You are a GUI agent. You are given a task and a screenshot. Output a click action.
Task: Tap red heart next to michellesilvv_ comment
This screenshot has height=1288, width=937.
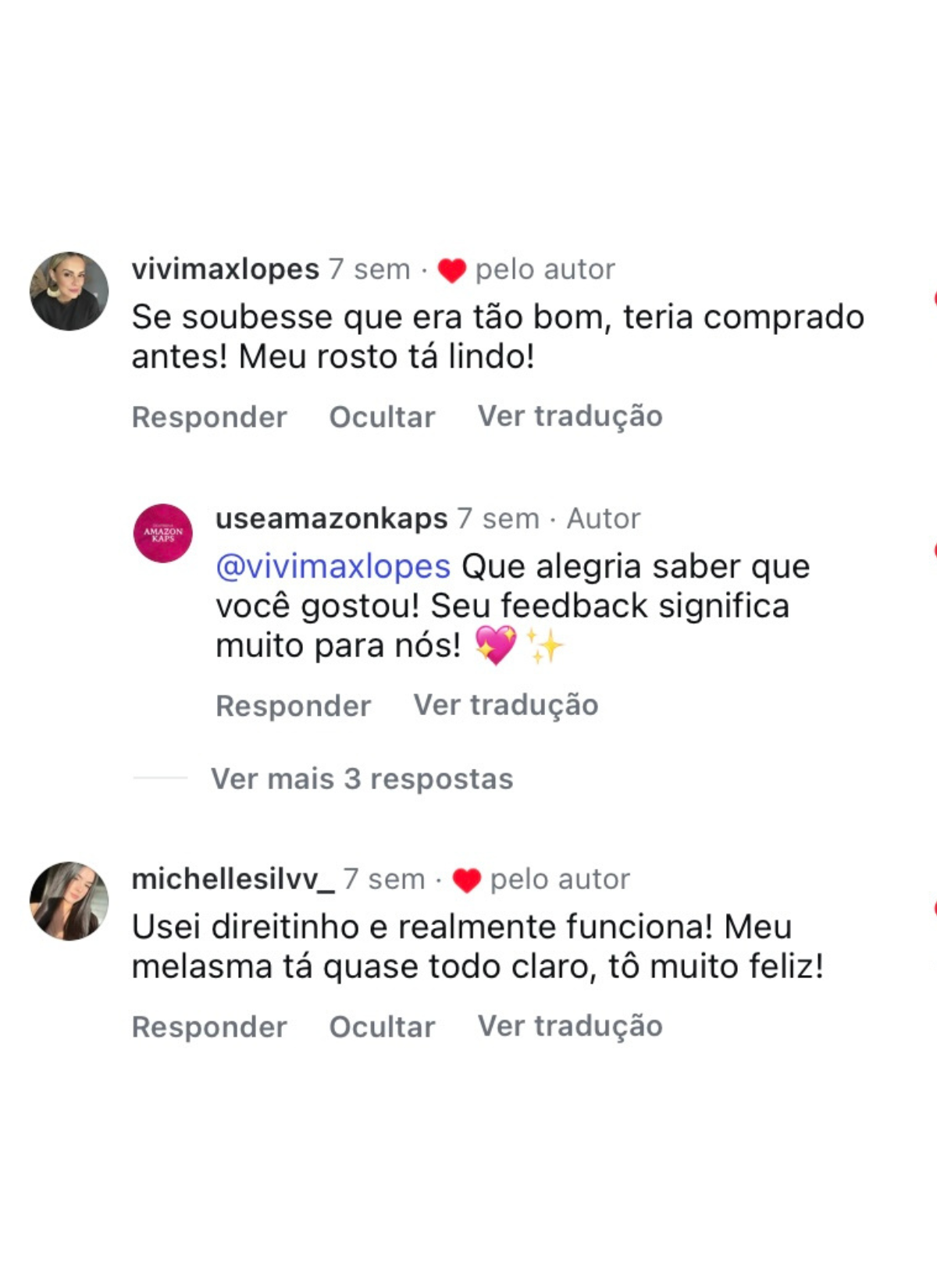pyautogui.click(x=466, y=881)
